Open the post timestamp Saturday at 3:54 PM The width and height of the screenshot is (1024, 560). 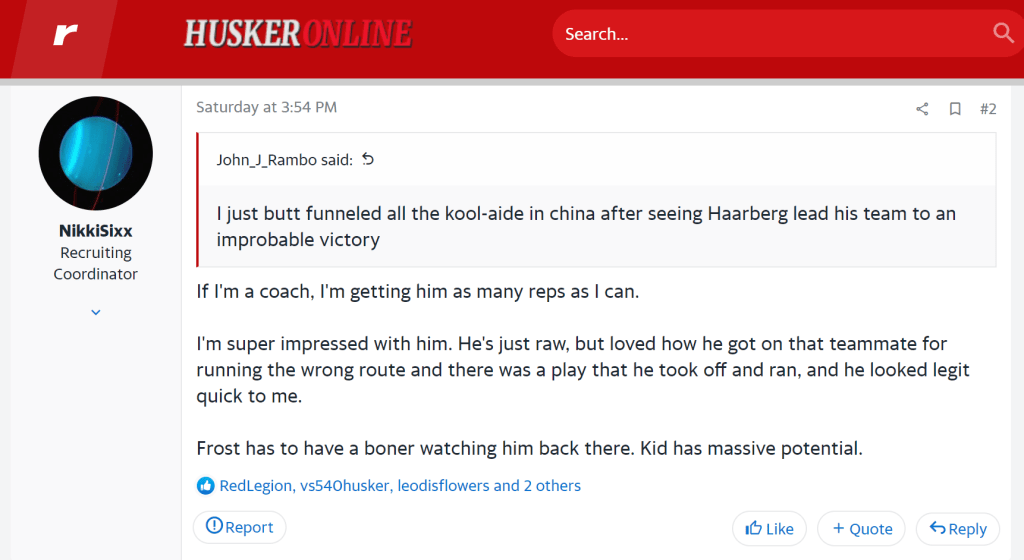point(266,107)
